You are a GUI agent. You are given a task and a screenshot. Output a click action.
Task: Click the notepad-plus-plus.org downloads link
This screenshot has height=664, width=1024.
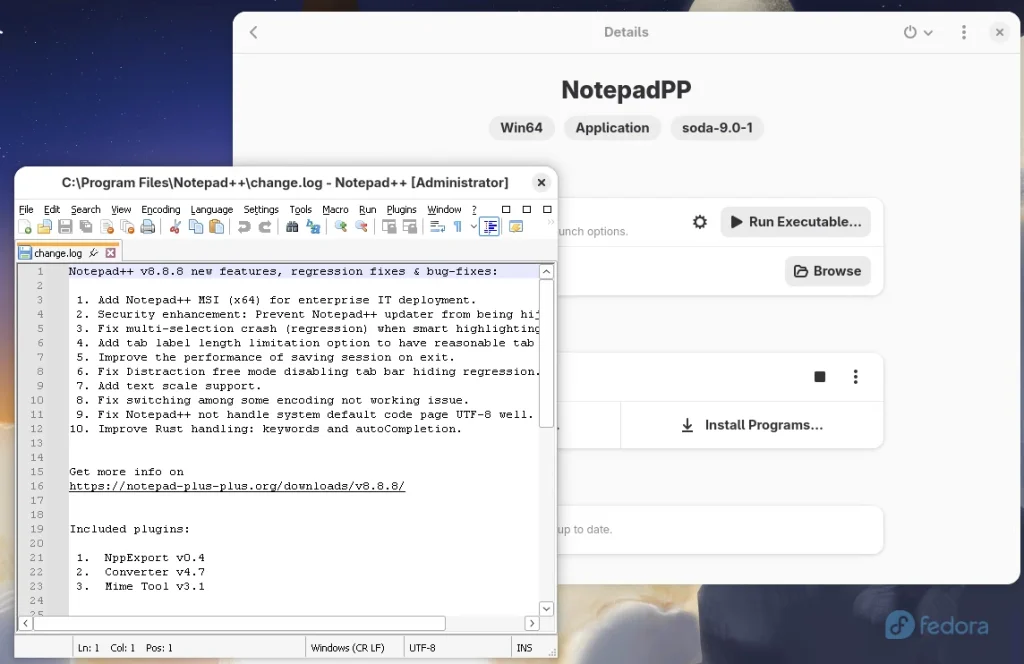tap(236, 486)
